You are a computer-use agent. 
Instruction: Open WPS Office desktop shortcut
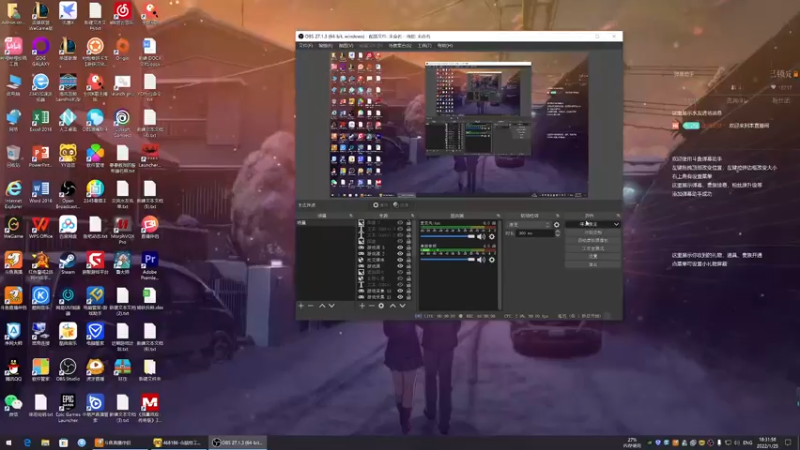pos(40,228)
